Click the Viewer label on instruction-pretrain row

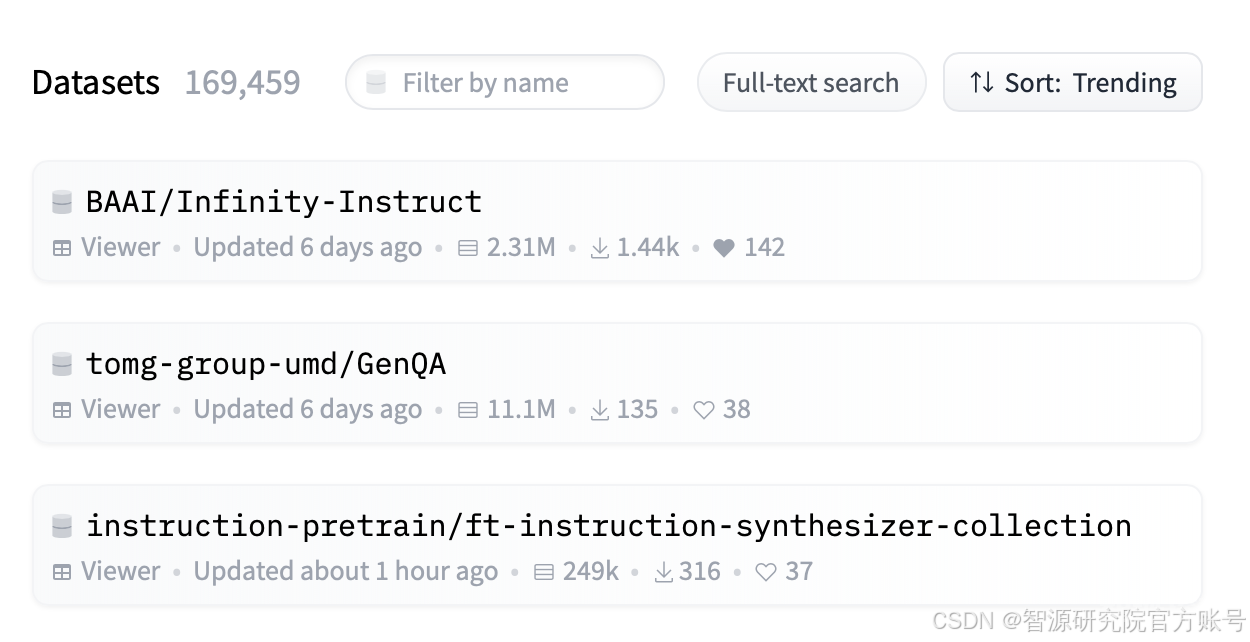coord(120,572)
